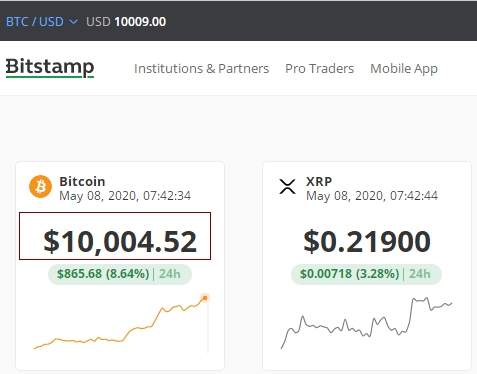Click the XRP price $0.21900

pyautogui.click(x=367, y=241)
